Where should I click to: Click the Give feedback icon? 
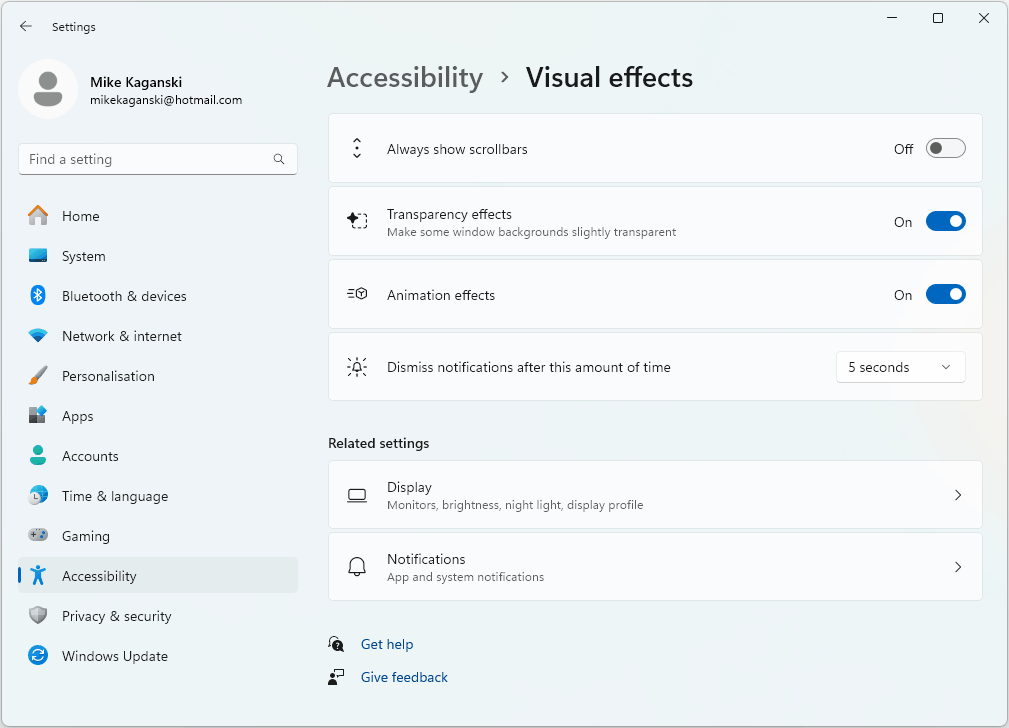click(x=336, y=677)
